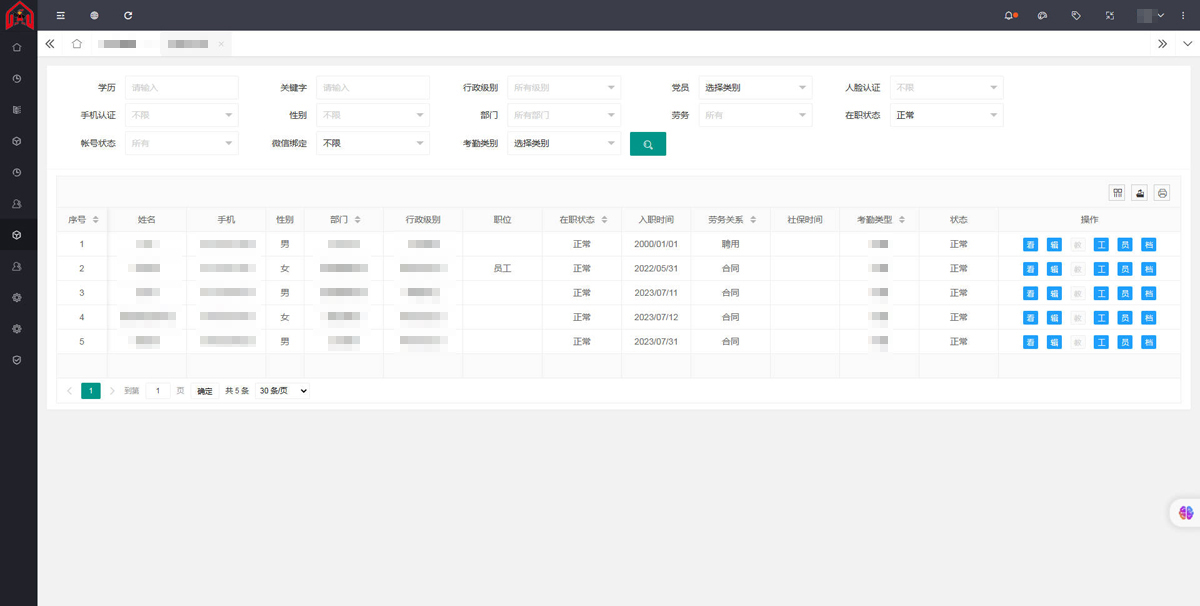
Task: Open the 30 条/页 page size selector
Action: tap(282, 391)
